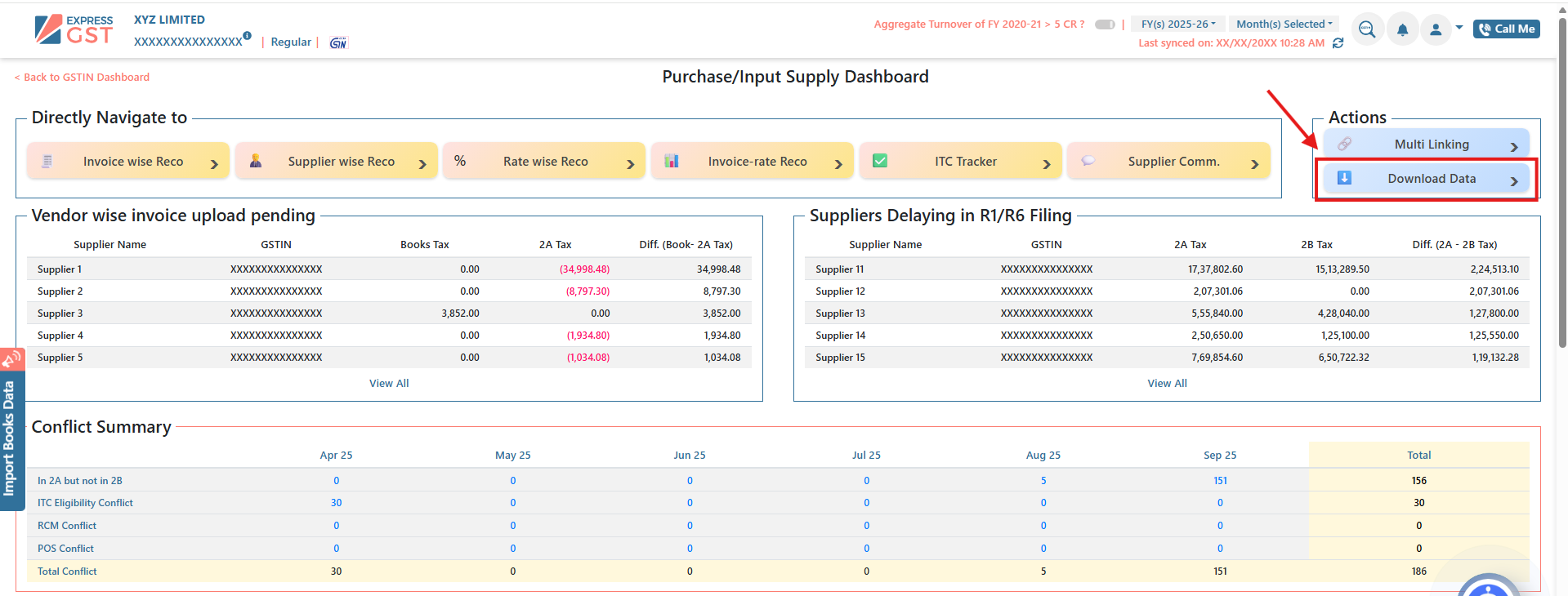Image resolution: width=1568 pixels, height=596 pixels.
Task: Click the Call Me button
Action: [x=1506, y=29]
